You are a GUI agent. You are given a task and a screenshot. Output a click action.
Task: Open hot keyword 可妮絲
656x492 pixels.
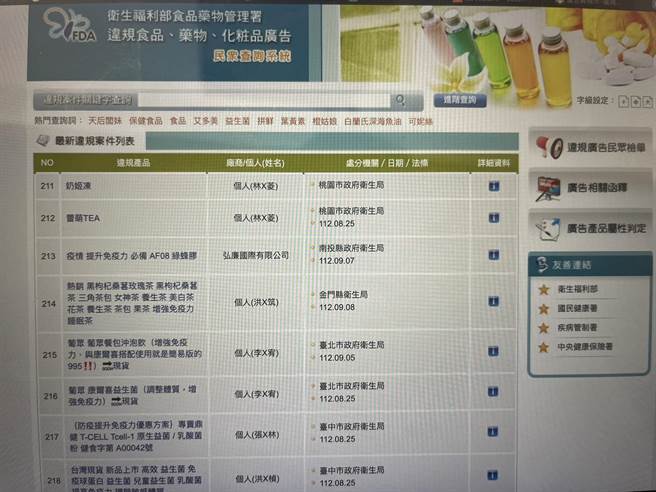(x=420, y=121)
